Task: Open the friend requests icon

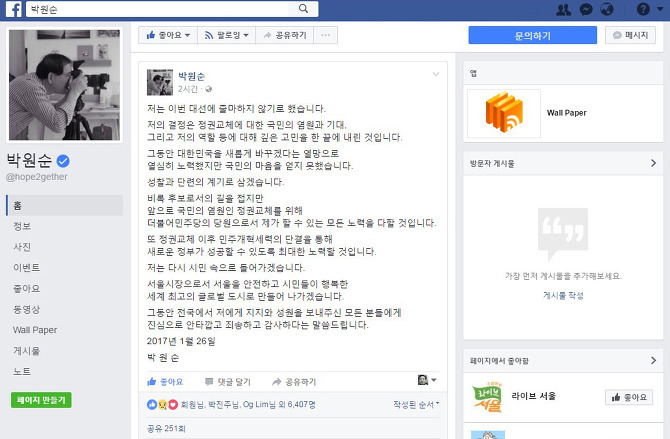Action: coord(564,9)
